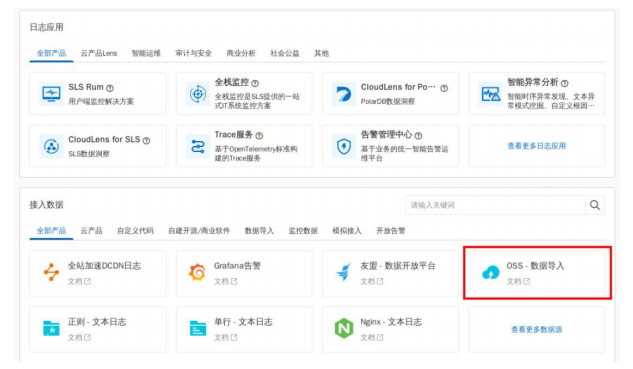This screenshot has height=369, width=633.
Task: Click the 智能异常分析 chart icon
Action: tap(490, 94)
